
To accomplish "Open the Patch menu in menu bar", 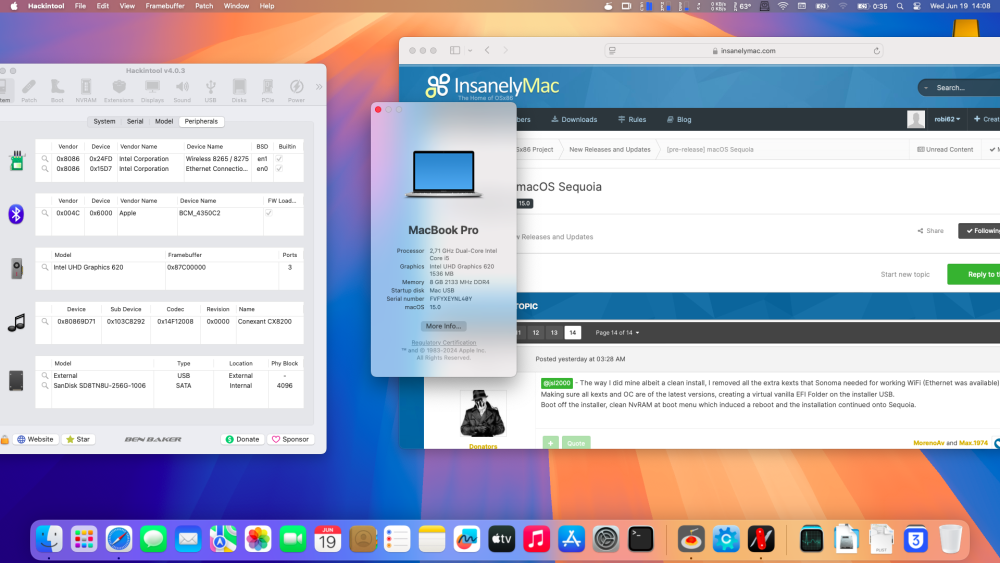I will pyautogui.click(x=204, y=6).
